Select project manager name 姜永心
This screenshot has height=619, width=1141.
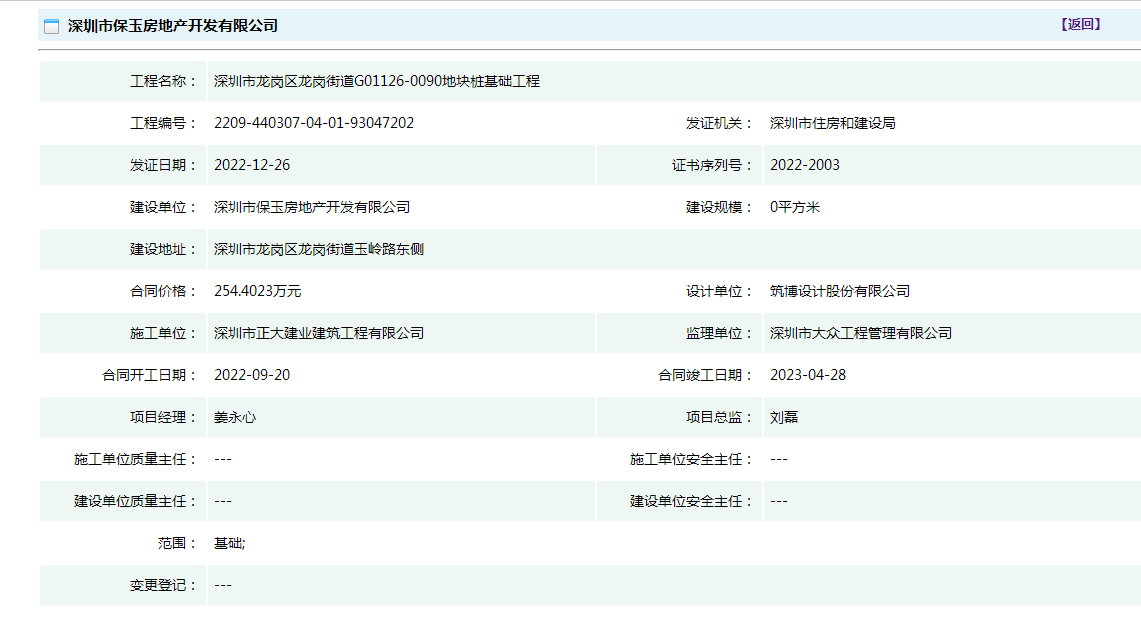click(235, 418)
